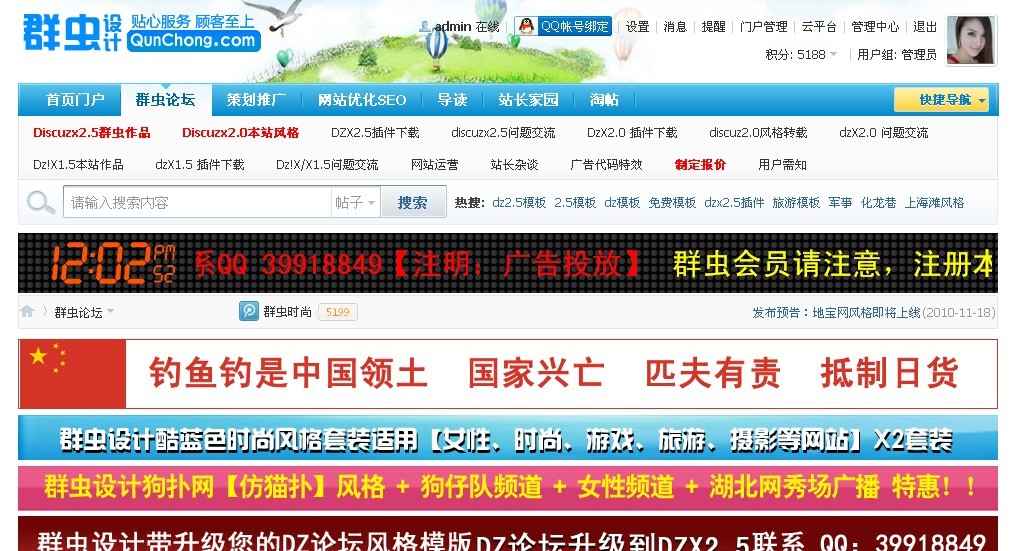Open the Dz!X1.5本站作品 link
1027x551 pixels.
click(78, 164)
